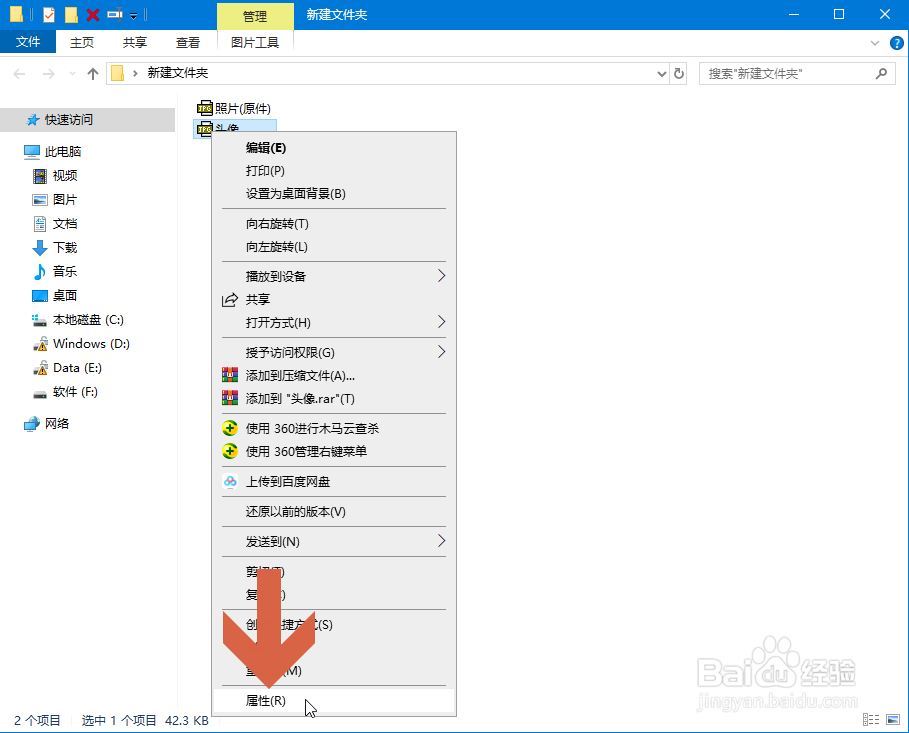Switch to the 主页 ribbon tab
The height and width of the screenshot is (733, 909).
point(82,42)
